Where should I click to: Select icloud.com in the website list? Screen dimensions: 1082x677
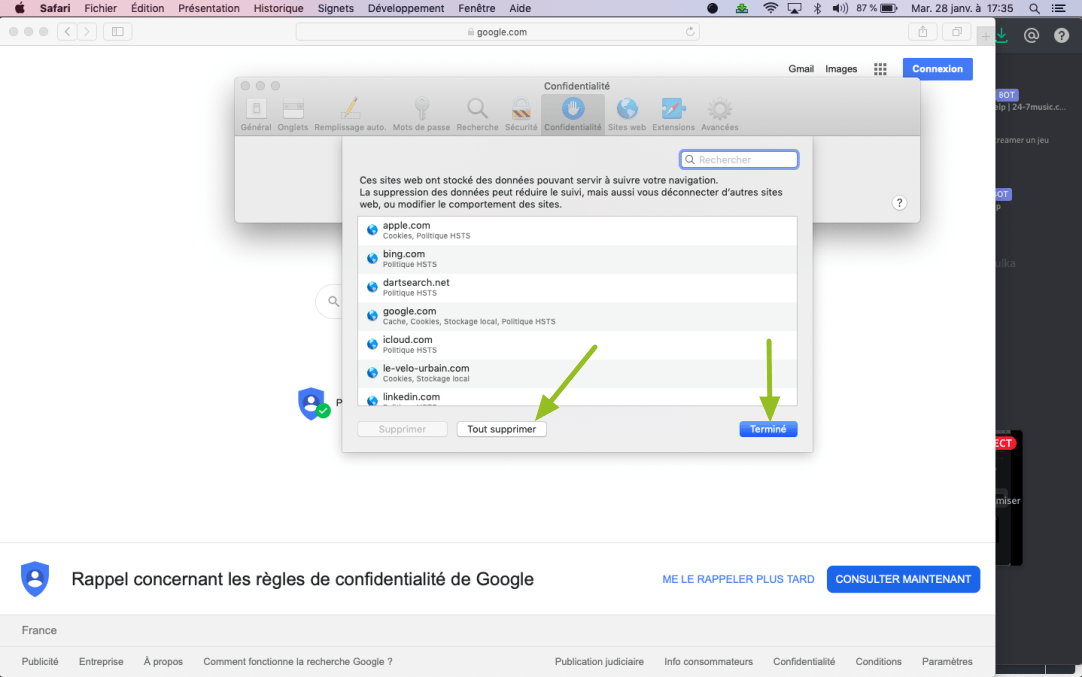pos(578,344)
